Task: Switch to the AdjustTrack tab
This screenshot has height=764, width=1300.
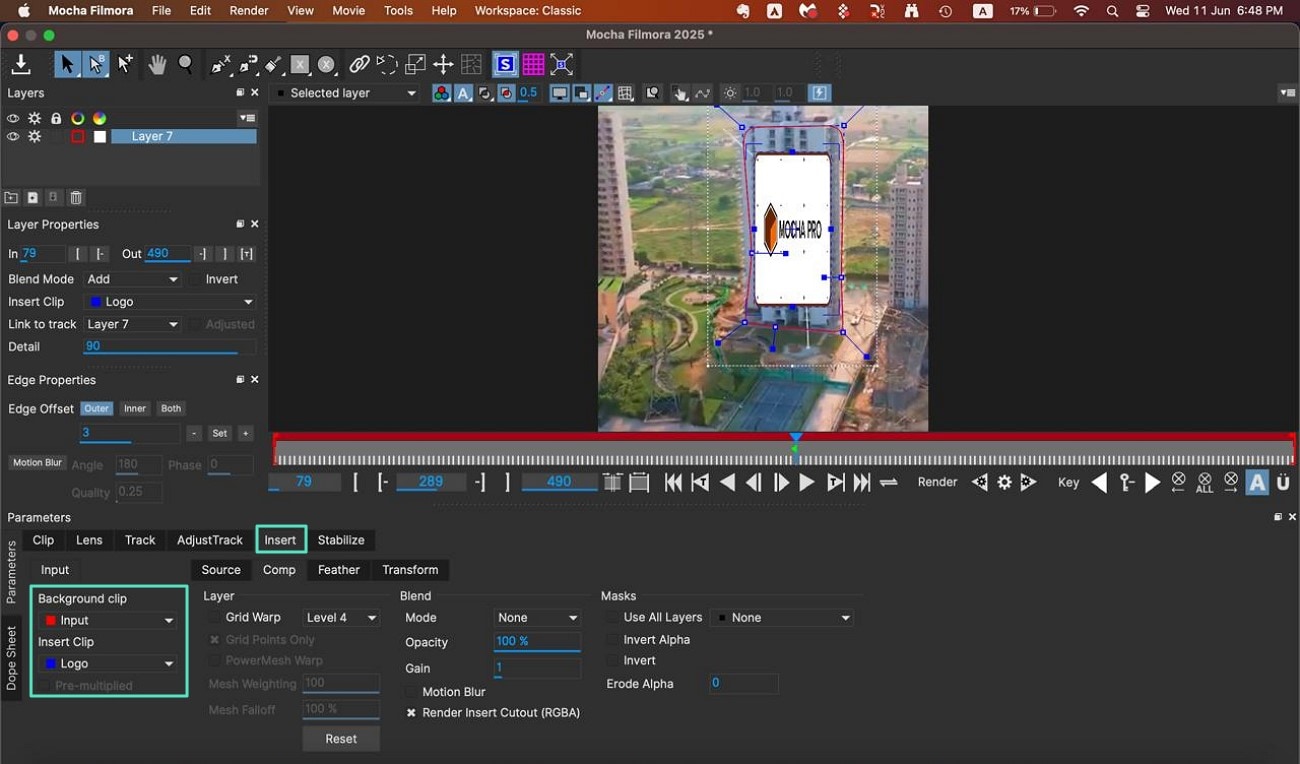Action: (x=210, y=540)
